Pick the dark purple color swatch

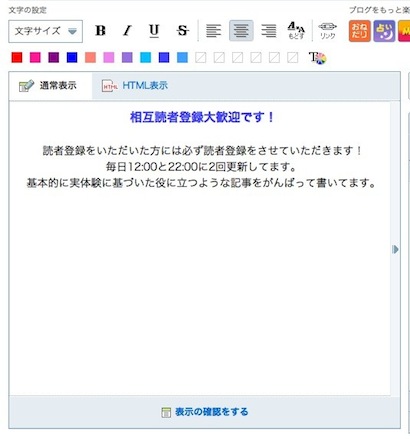tap(54, 58)
